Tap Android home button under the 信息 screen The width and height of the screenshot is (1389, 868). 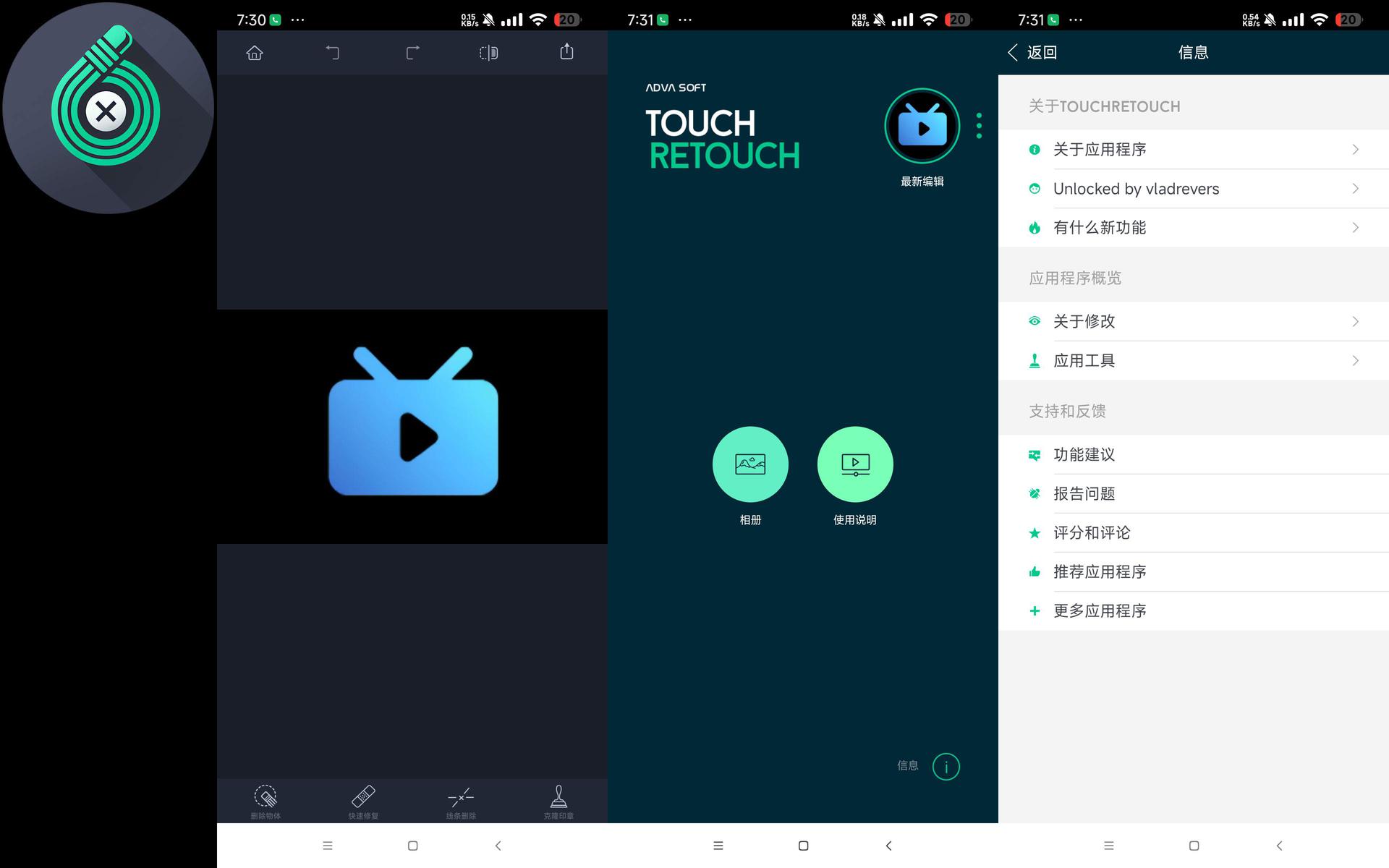[x=1194, y=846]
